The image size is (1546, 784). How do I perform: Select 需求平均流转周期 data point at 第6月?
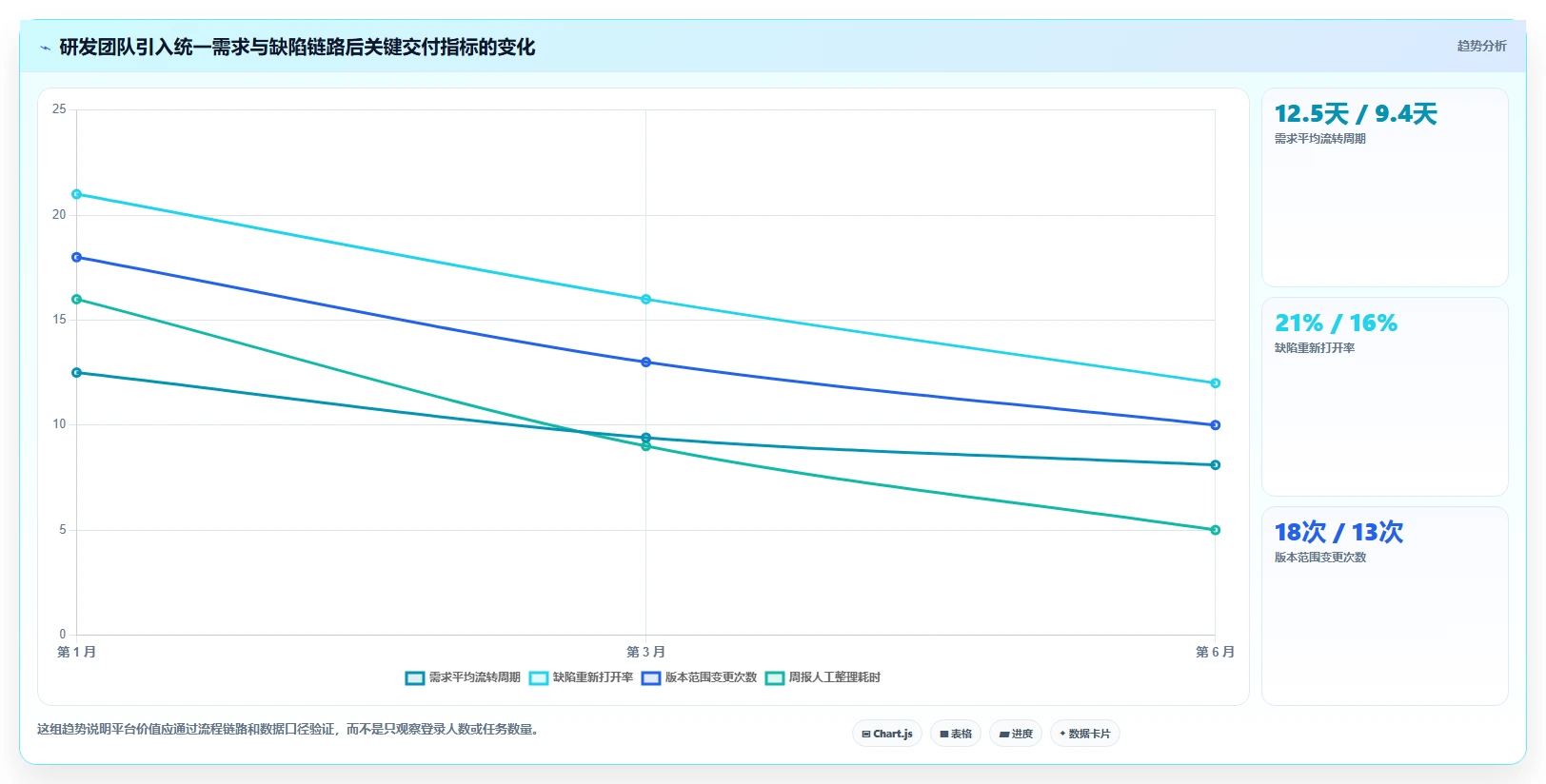point(1216,465)
